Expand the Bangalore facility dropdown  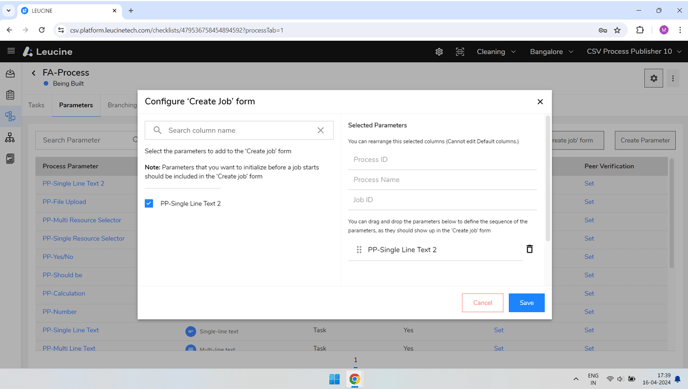pos(551,52)
